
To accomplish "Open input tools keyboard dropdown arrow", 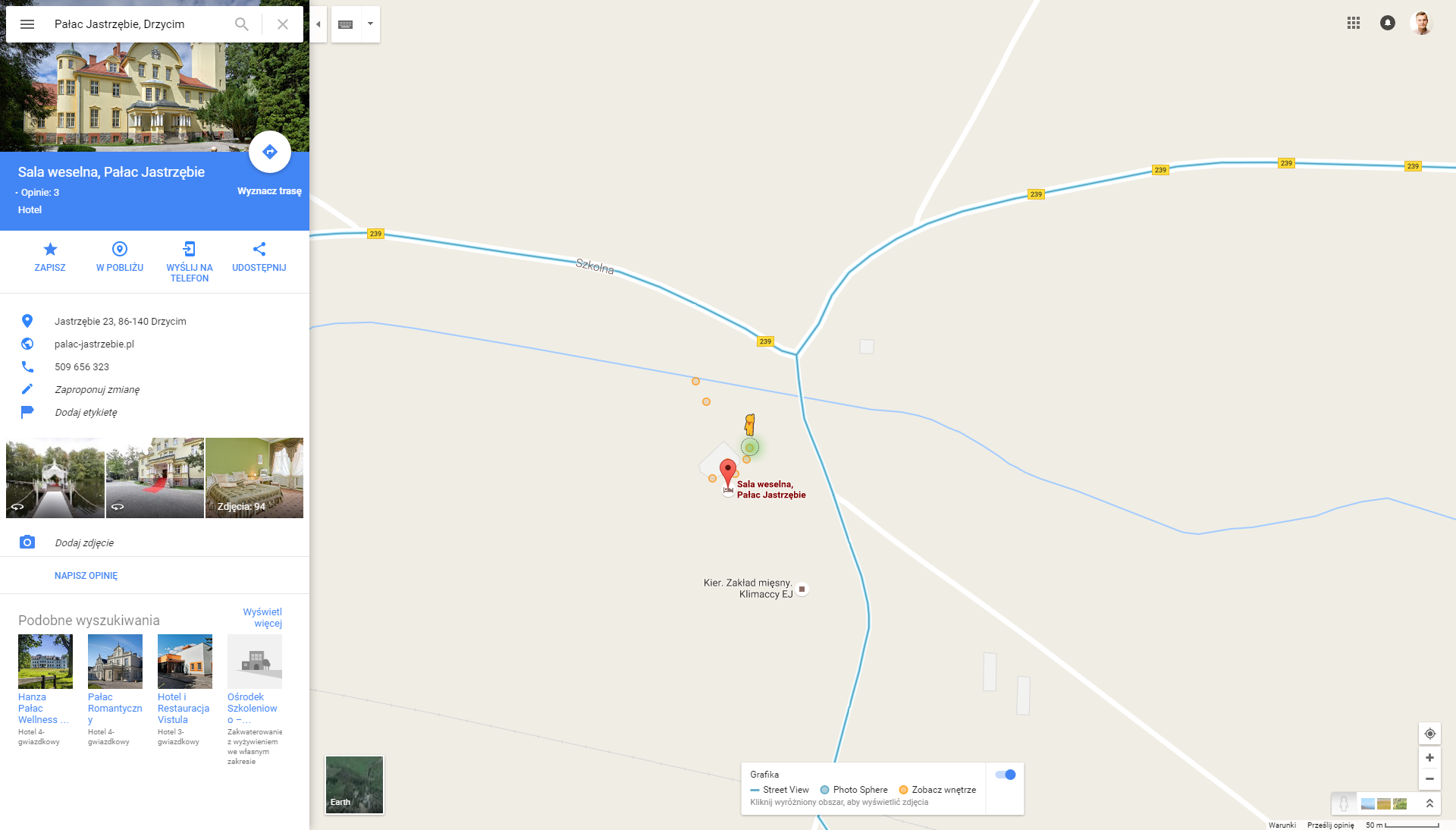I will click(370, 24).
